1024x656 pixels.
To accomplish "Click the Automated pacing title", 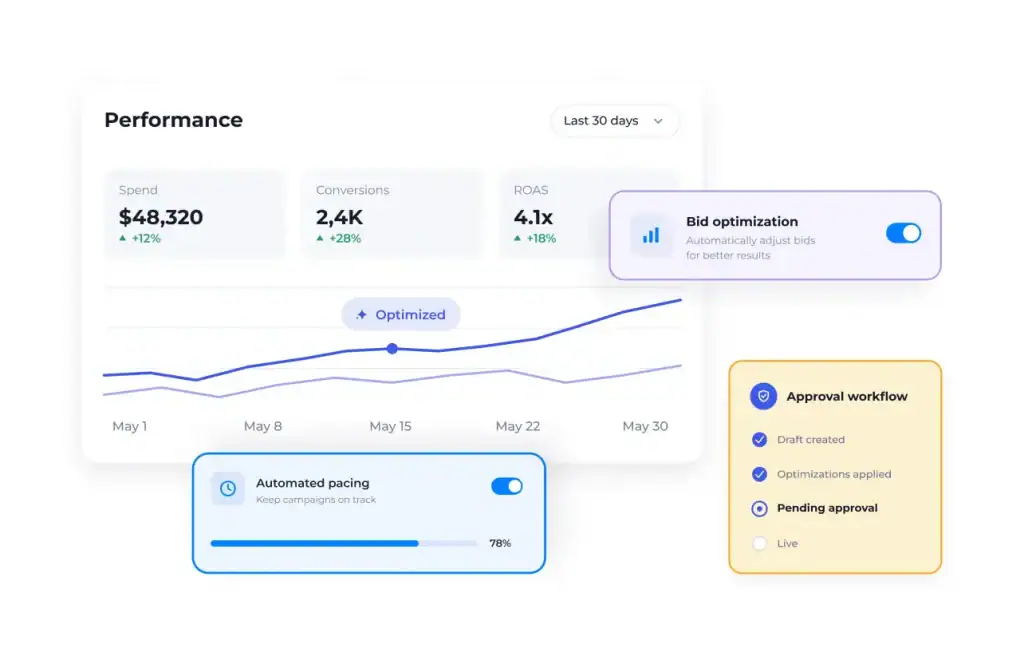I will pyautogui.click(x=313, y=483).
